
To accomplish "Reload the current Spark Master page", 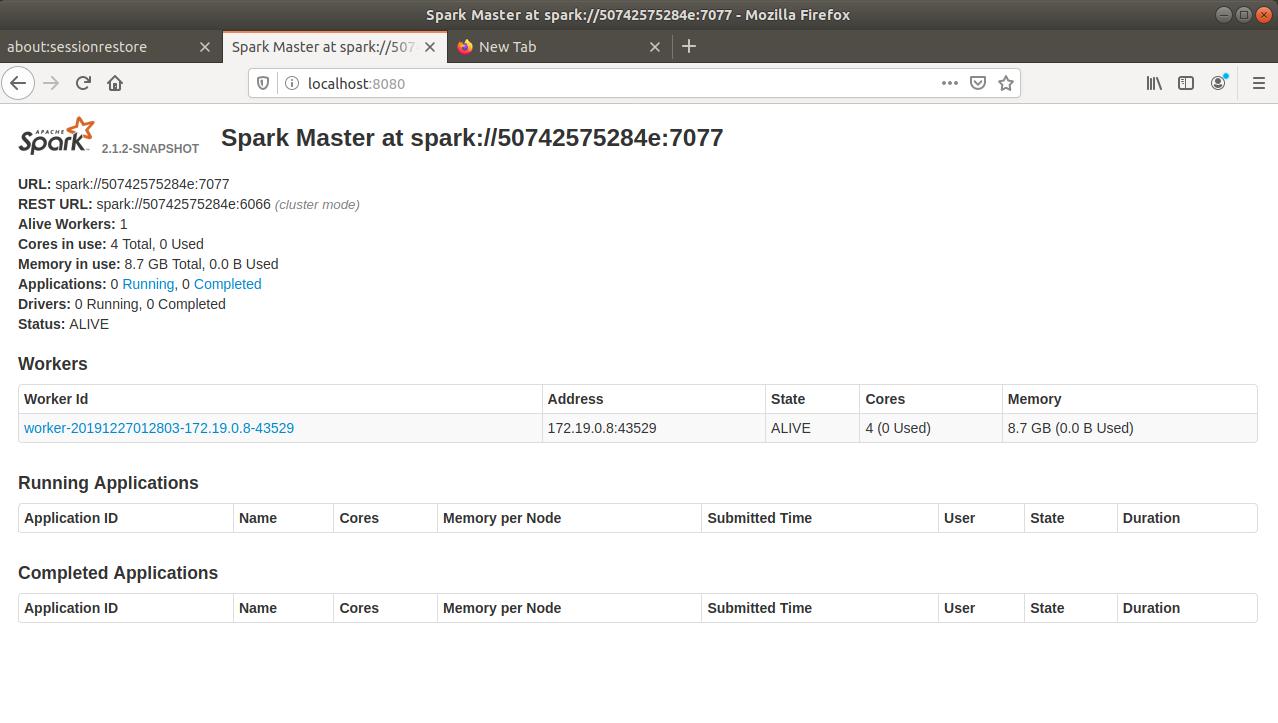I will pos(83,83).
